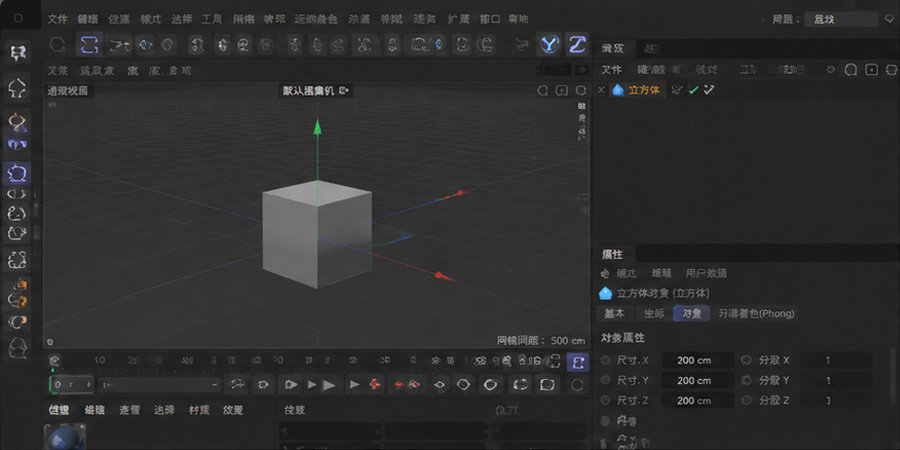
Task: Open the 用户数据 menu in attributes
Action: (x=706, y=273)
